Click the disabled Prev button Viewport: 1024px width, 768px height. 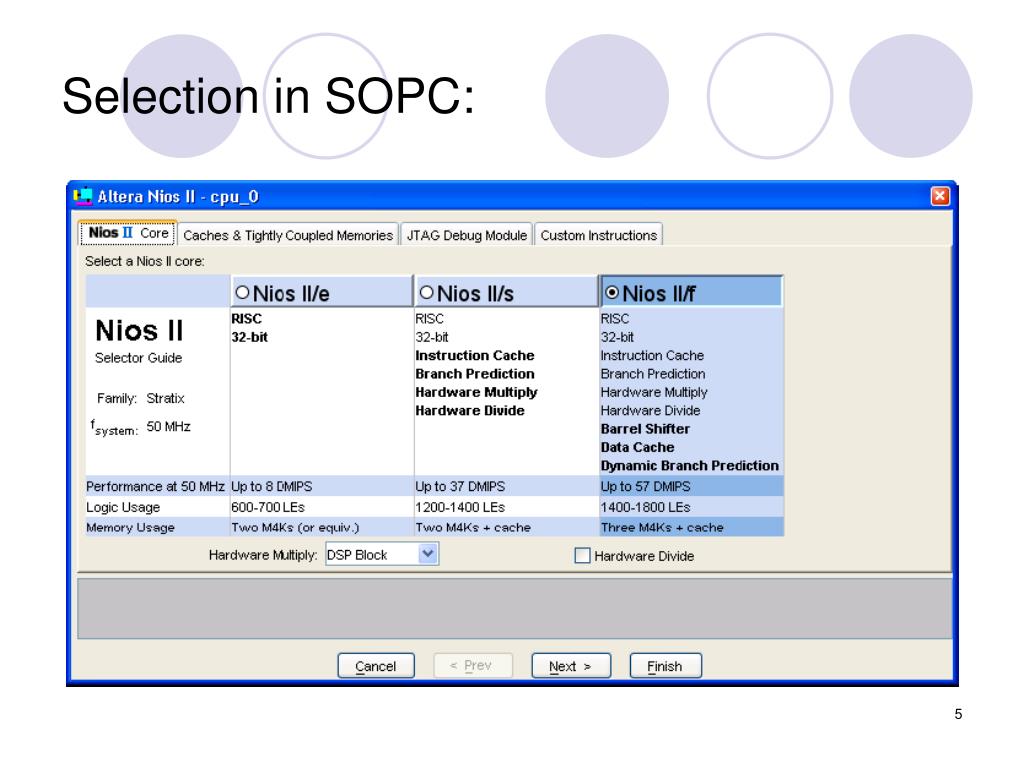coord(472,665)
